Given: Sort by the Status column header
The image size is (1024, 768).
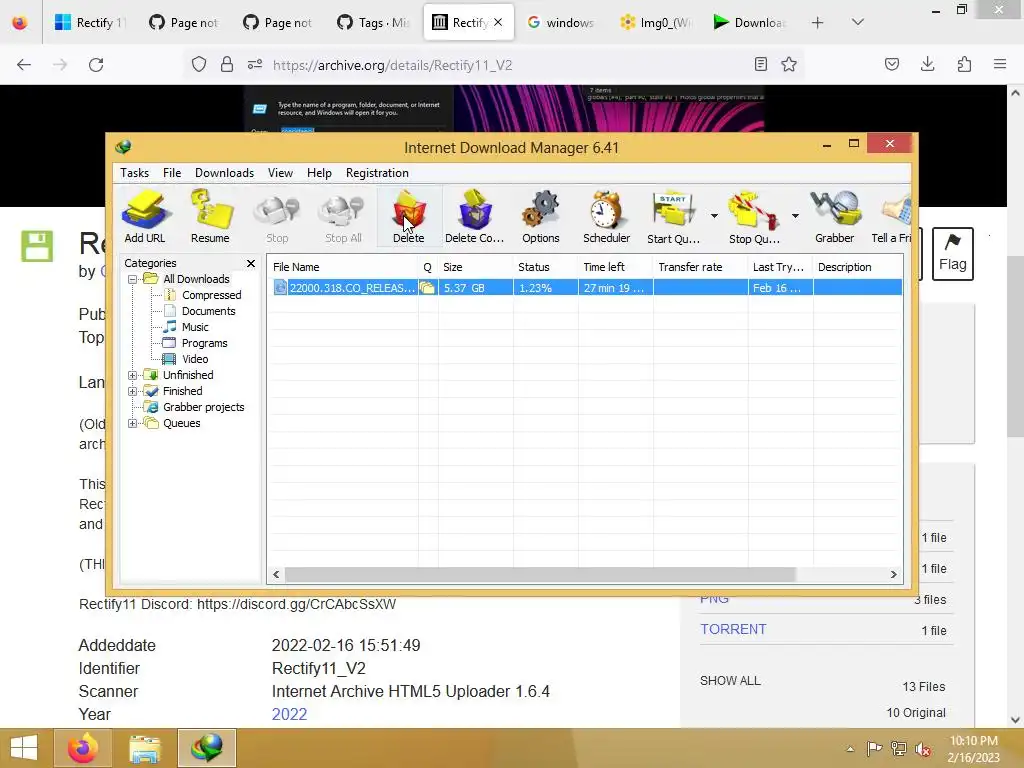Looking at the screenshot, I should tap(545, 267).
